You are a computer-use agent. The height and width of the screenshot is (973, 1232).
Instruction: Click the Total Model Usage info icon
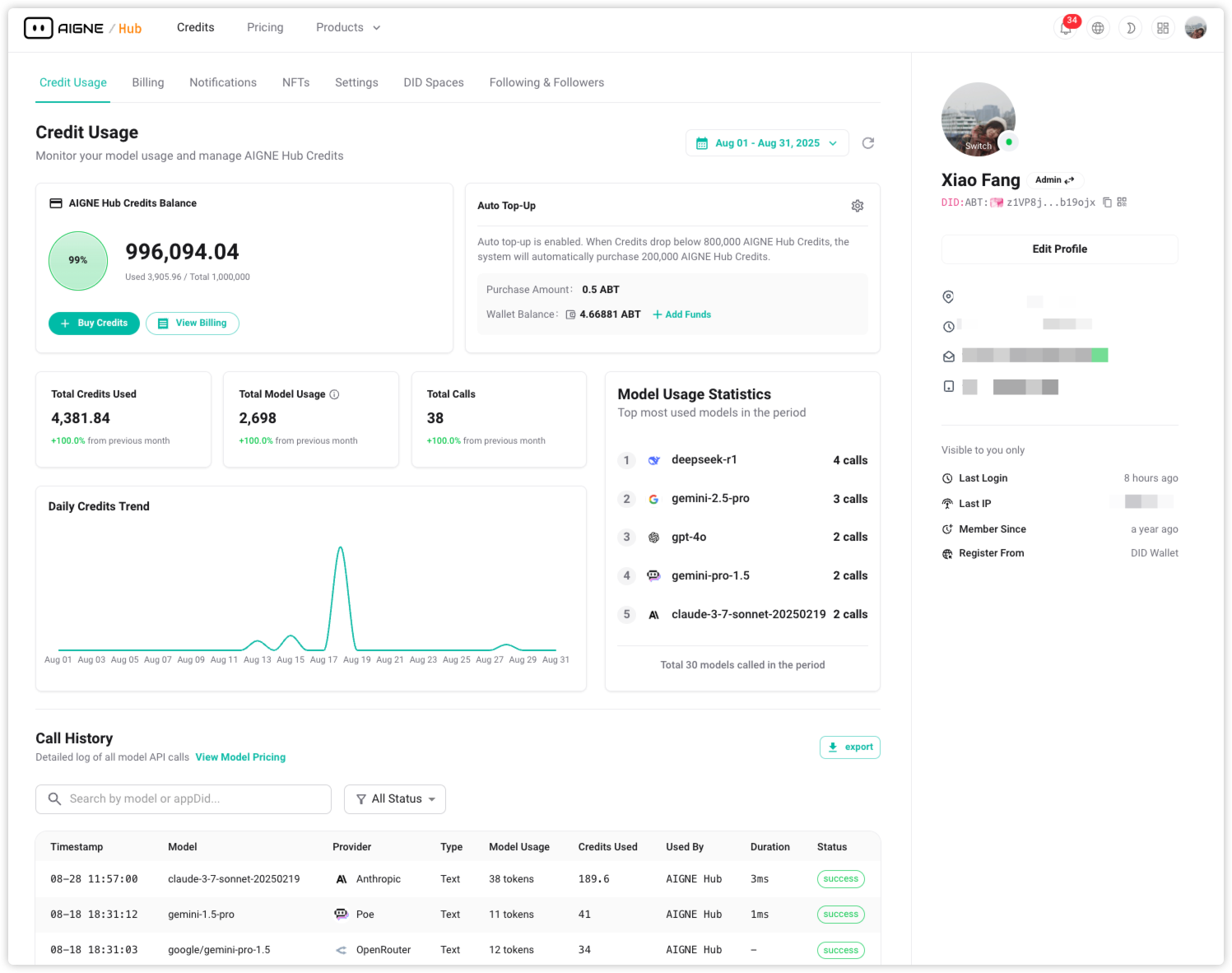pyautogui.click(x=334, y=394)
